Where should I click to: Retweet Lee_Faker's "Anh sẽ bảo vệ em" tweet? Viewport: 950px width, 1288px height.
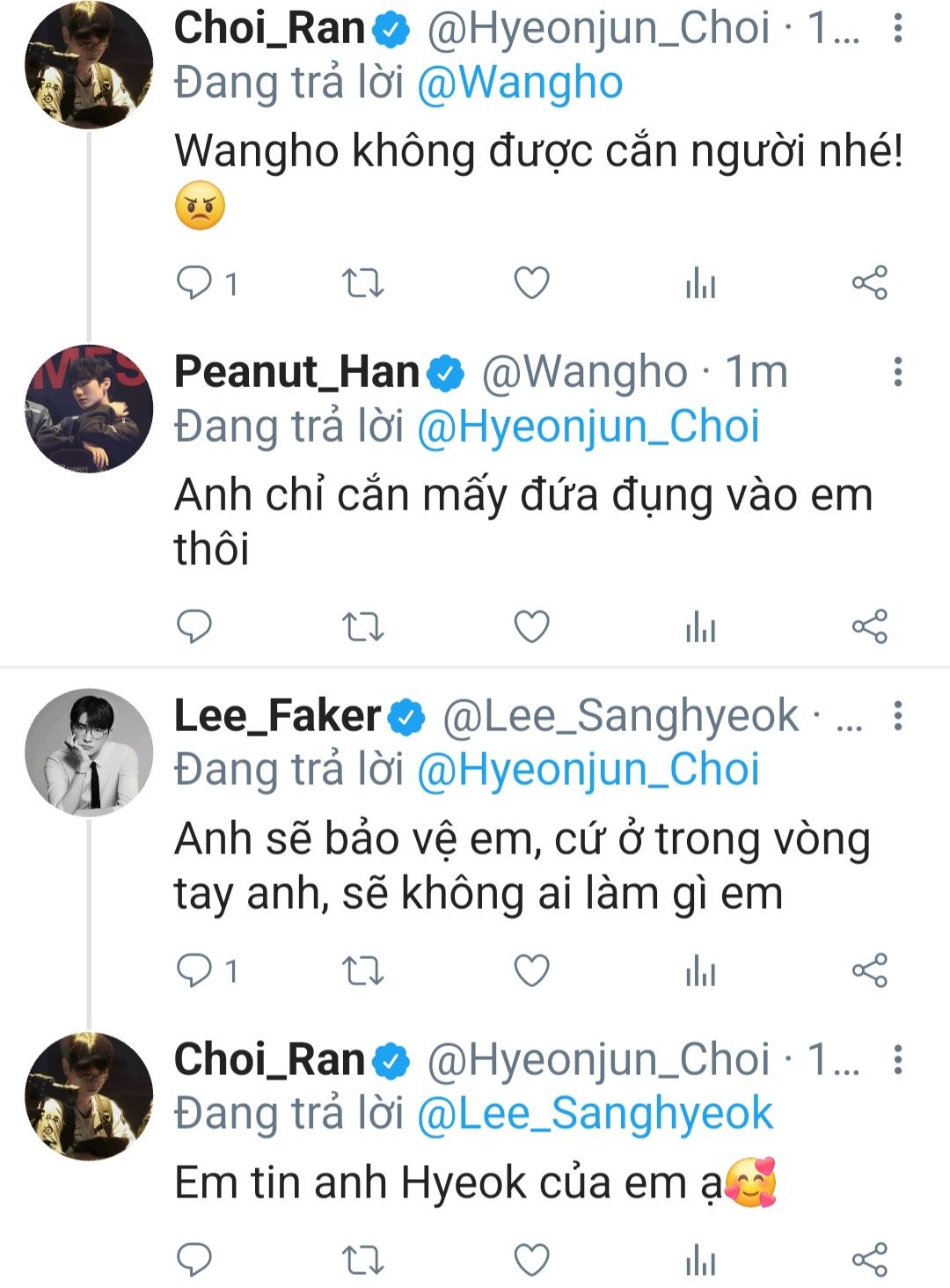362,971
